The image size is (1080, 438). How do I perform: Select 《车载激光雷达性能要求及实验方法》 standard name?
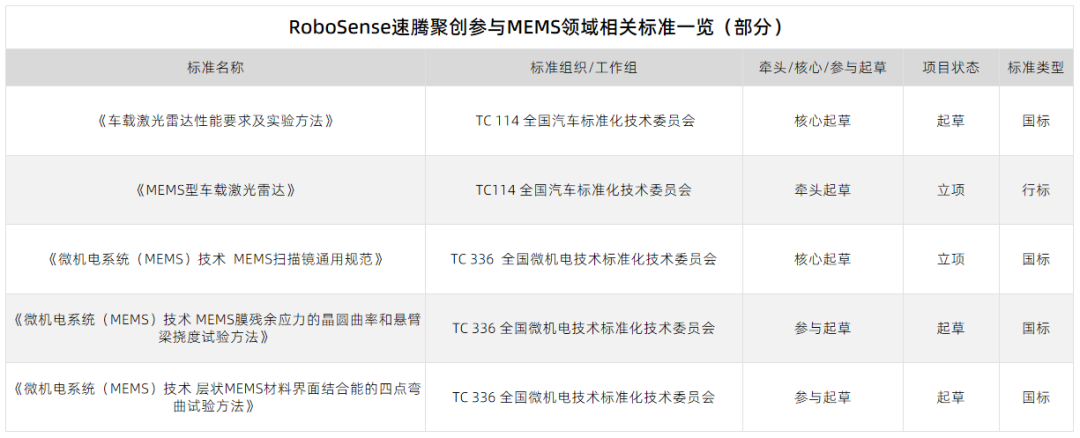[215, 121]
